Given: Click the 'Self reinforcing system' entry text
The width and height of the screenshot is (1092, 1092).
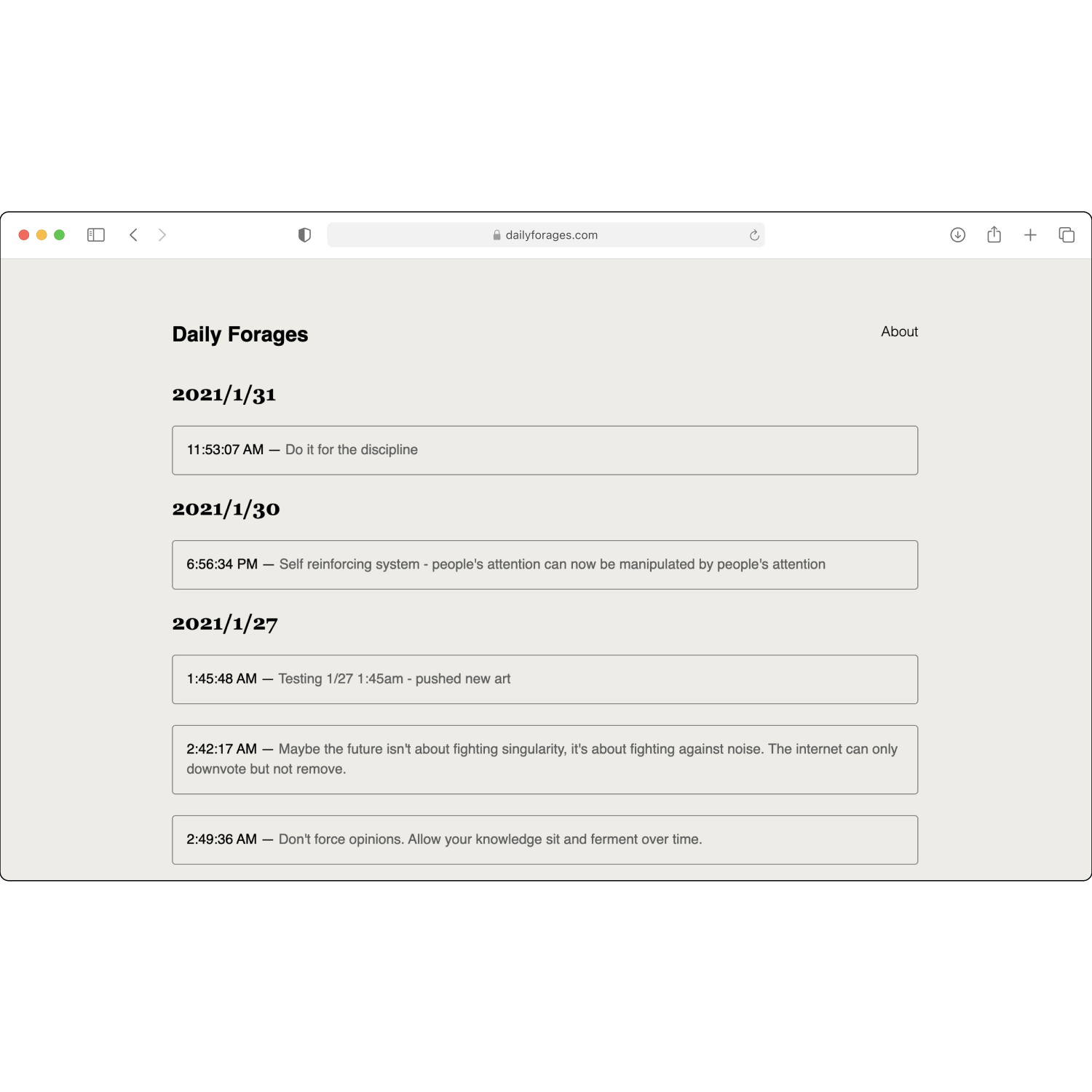Looking at the screenshot, I should (553, 564).
